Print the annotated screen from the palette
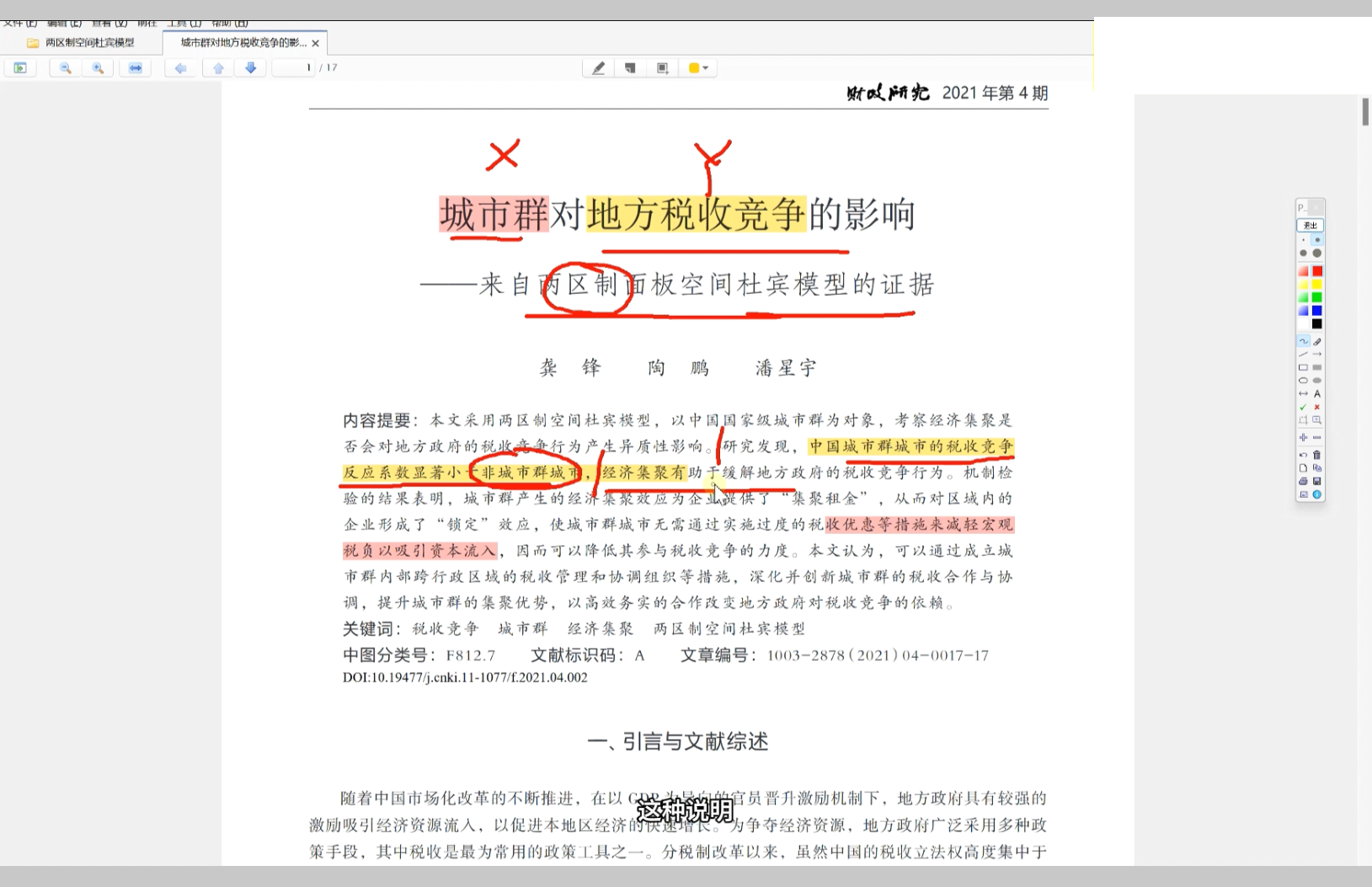This screenshot has width=1372, height=887. coord(1303,481)
